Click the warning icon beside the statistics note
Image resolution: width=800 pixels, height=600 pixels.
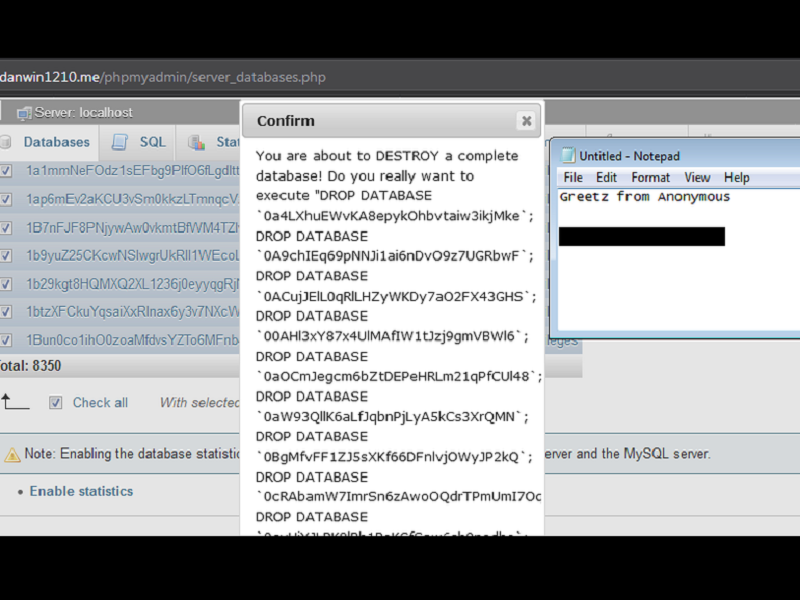[x=12, y=454]
